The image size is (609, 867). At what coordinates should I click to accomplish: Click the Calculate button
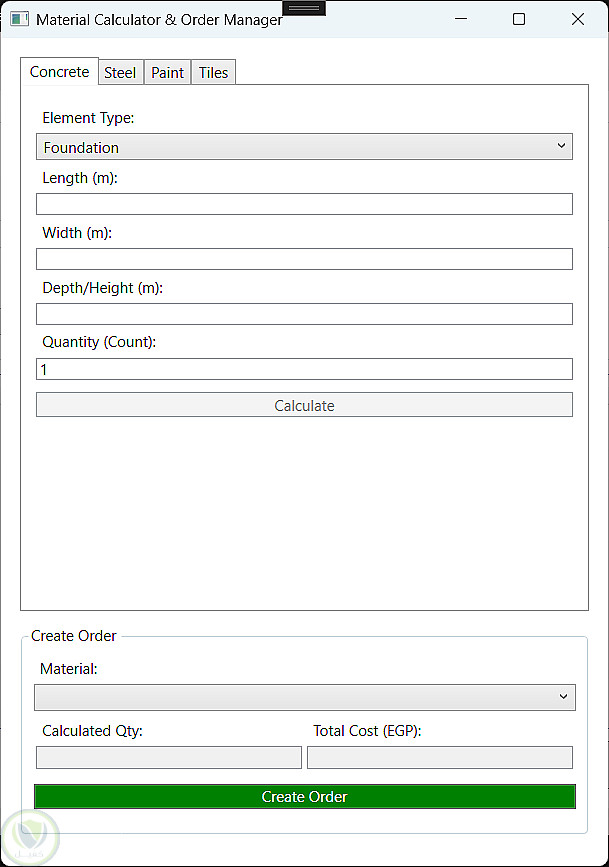304,405
